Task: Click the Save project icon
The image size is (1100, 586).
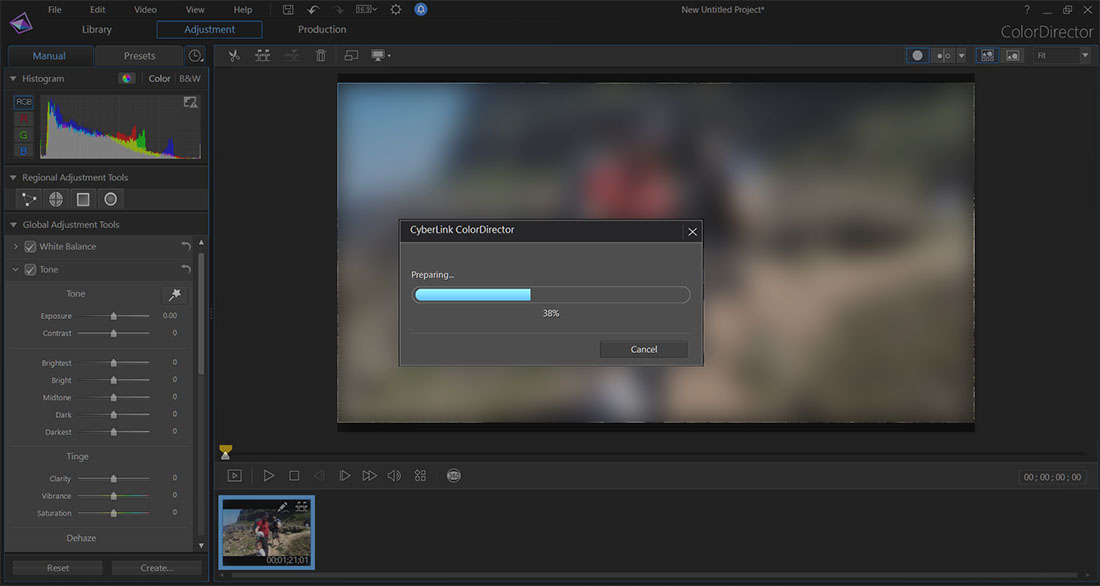Action: pyautogui.click(x=288, y=10)
